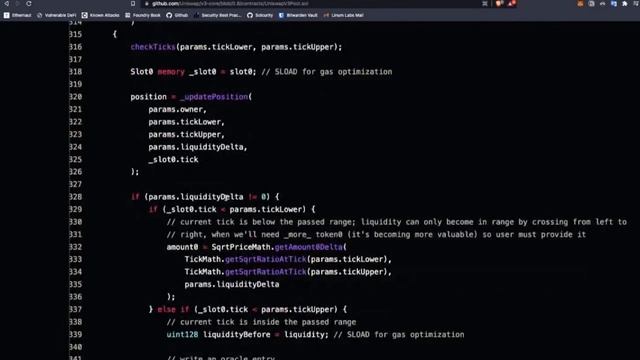Open the Github bookmark
Image resolution: width=640 pixels, height=360 pixels.
[177, 15]
